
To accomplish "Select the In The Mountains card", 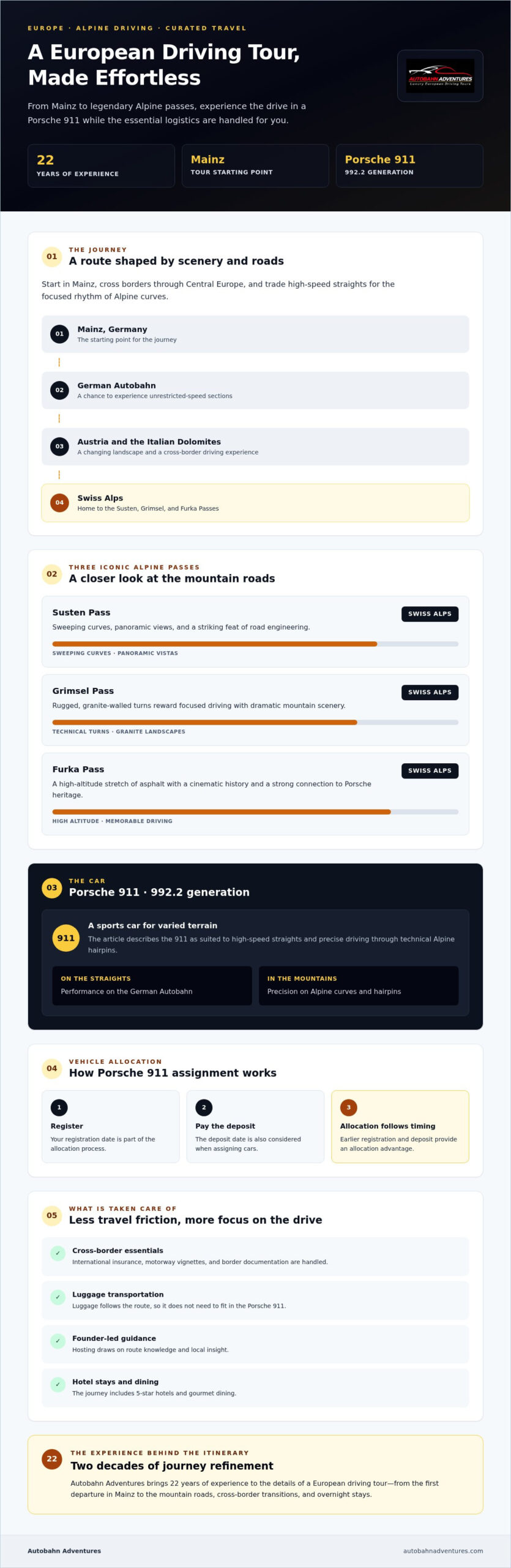I will [359, 986].
